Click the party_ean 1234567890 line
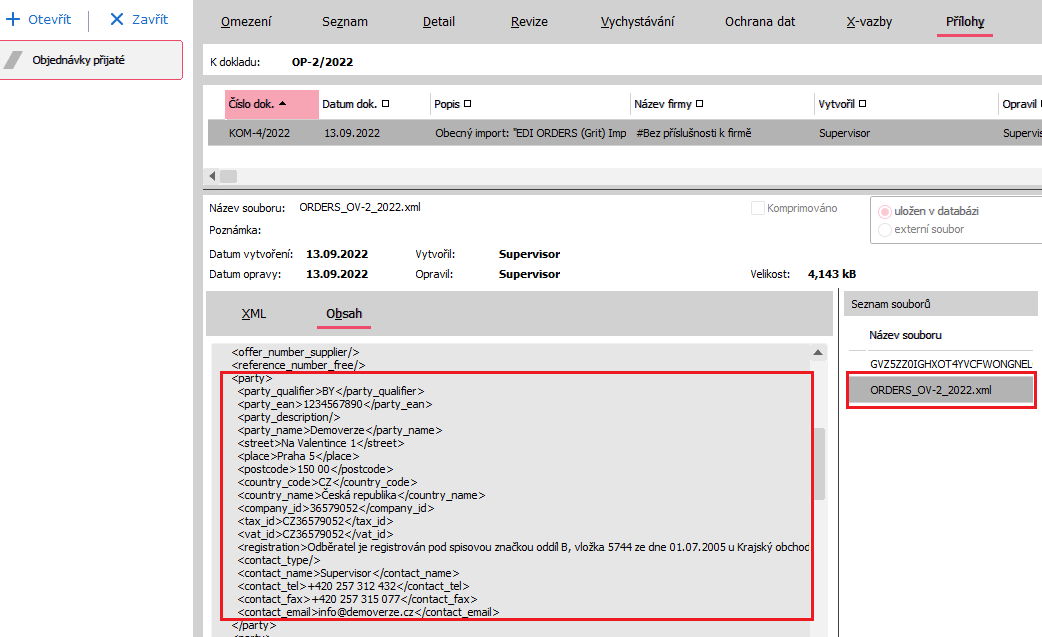1042x637 pixels. 334,404
